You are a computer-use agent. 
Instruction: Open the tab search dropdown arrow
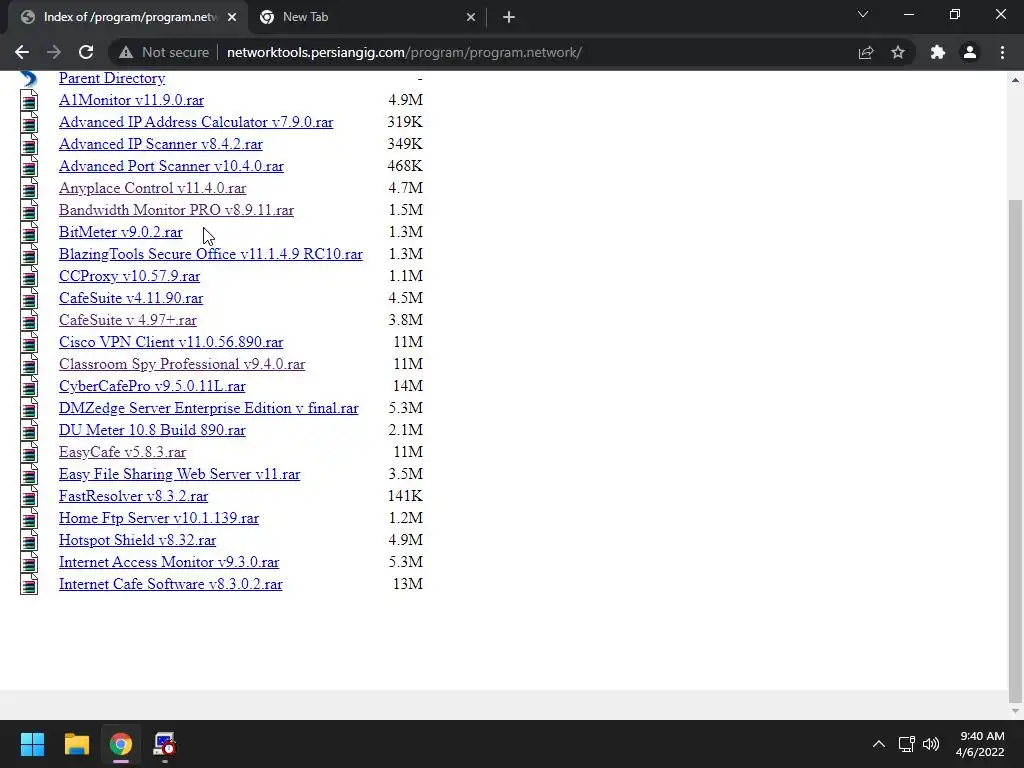[863, 14]
